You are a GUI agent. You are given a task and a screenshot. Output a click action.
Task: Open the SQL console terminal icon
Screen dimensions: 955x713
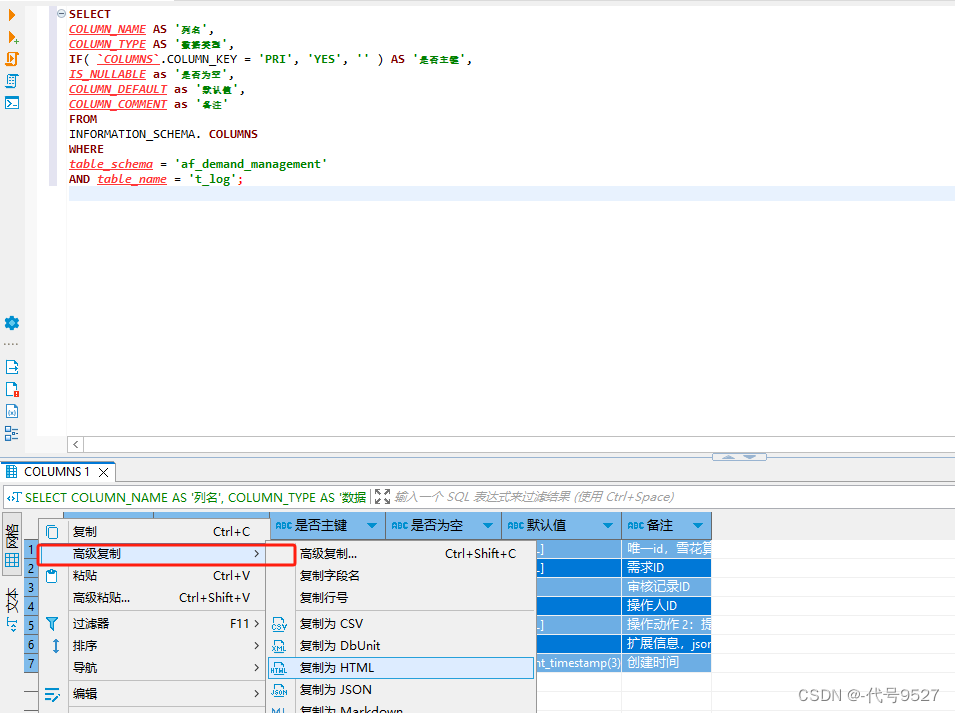(x=12, y=102)
